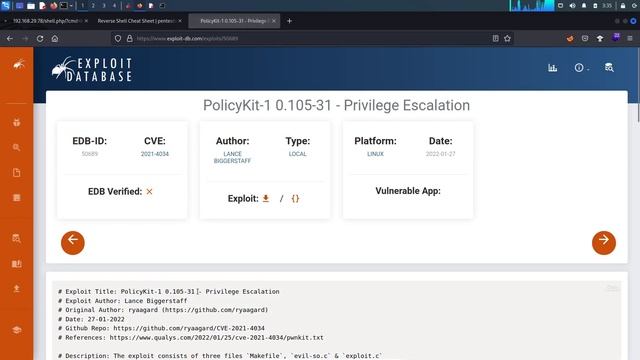Click the tracking protection shield icon

click(118, 38)
